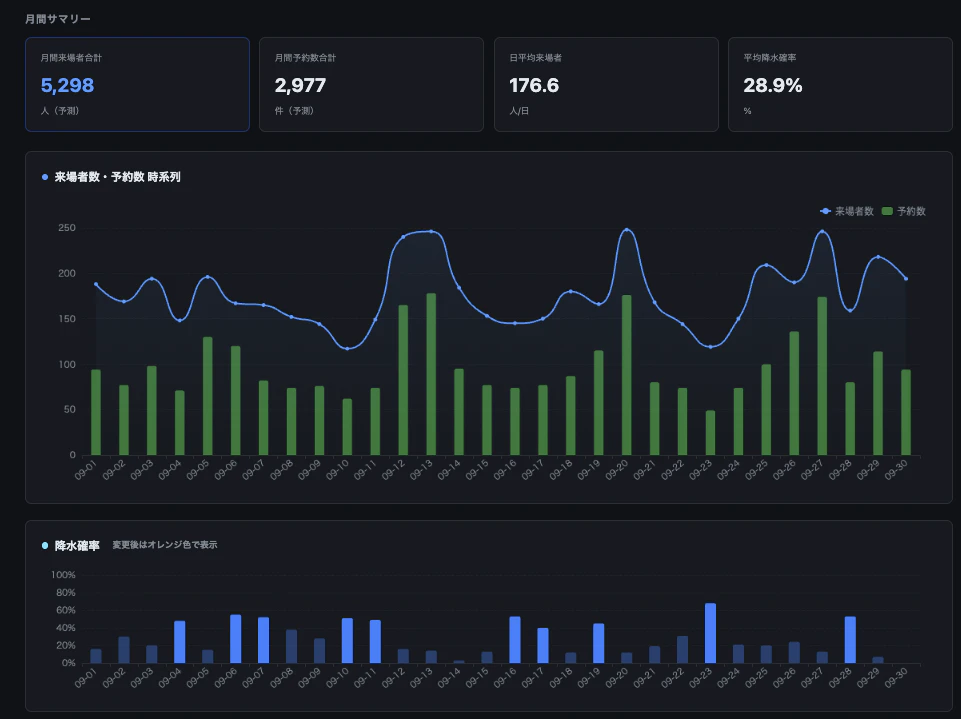Select the green 予約数 bar for 09-20
This screenshot has height=719, width=961.
tap(626, 375)
